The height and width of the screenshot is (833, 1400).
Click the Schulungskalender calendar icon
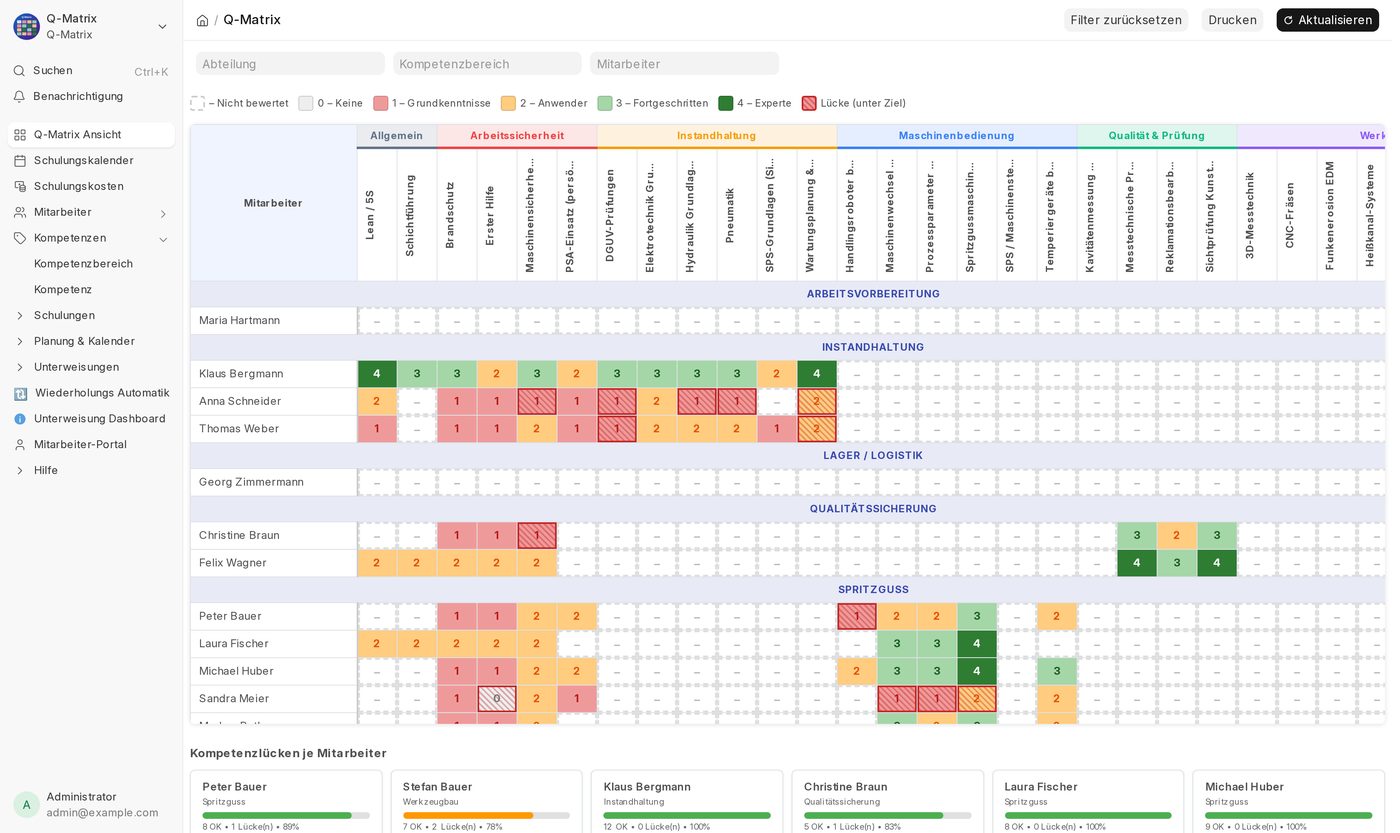coord(20,161)
